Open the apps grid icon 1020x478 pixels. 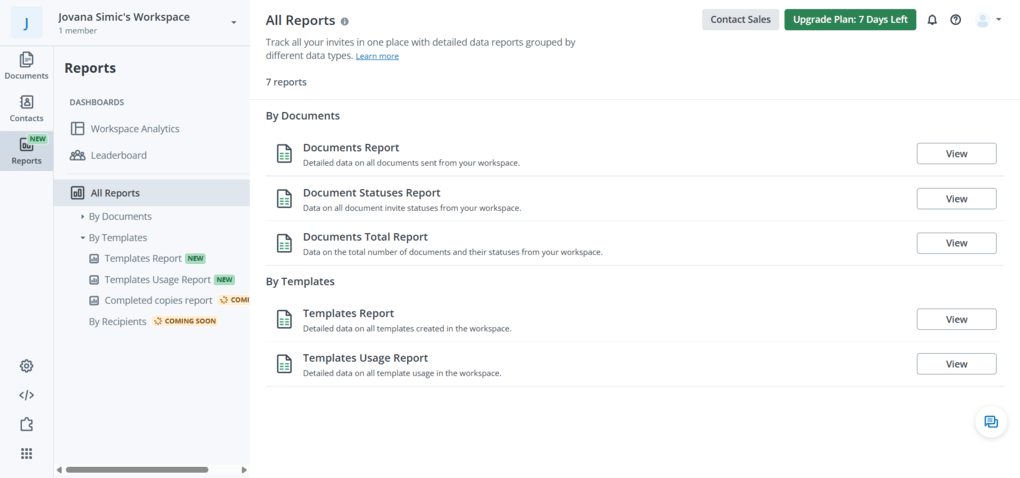[x=26, y=454]
